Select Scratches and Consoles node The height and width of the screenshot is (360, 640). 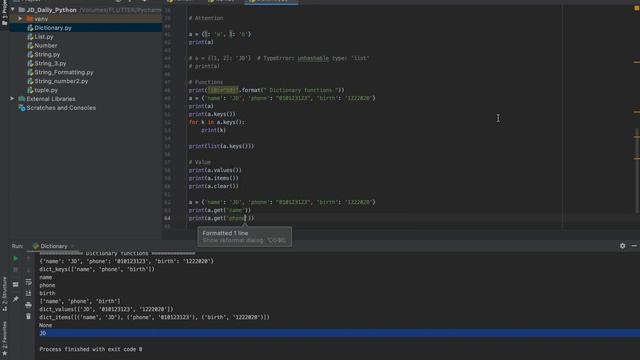click(61, 108)
